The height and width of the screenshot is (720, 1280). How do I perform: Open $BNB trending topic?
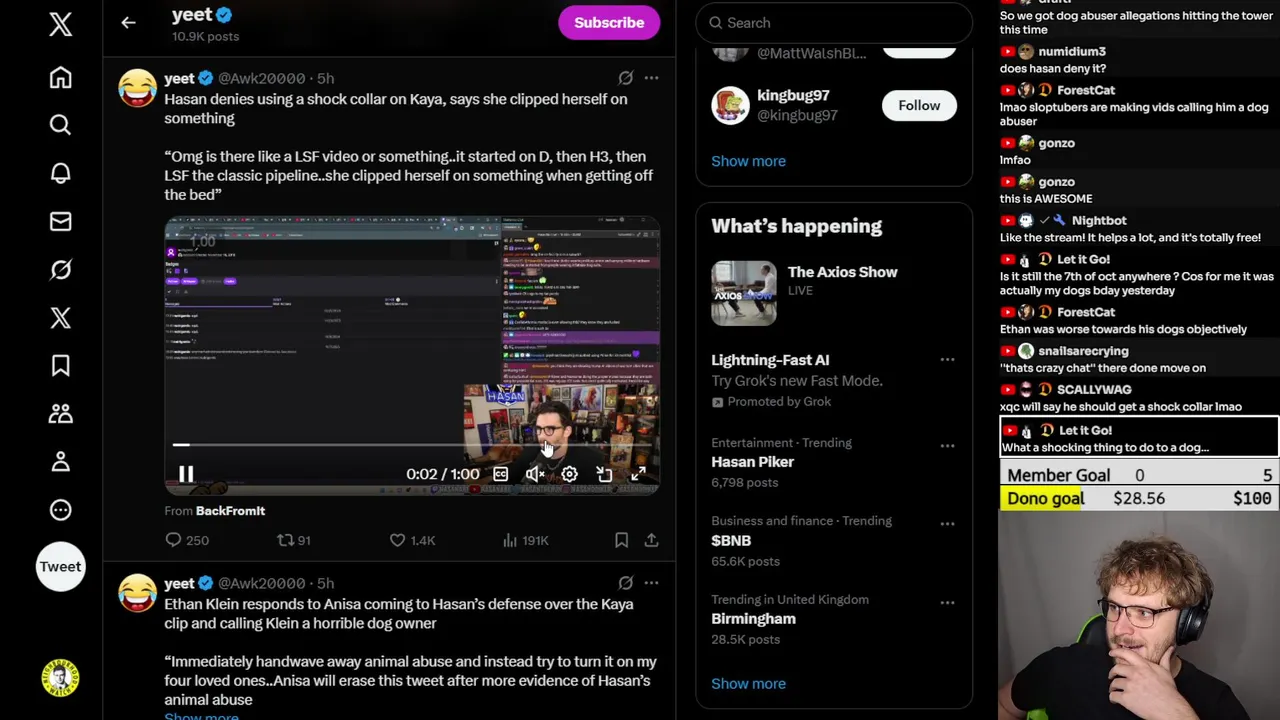tap(731, 541)
